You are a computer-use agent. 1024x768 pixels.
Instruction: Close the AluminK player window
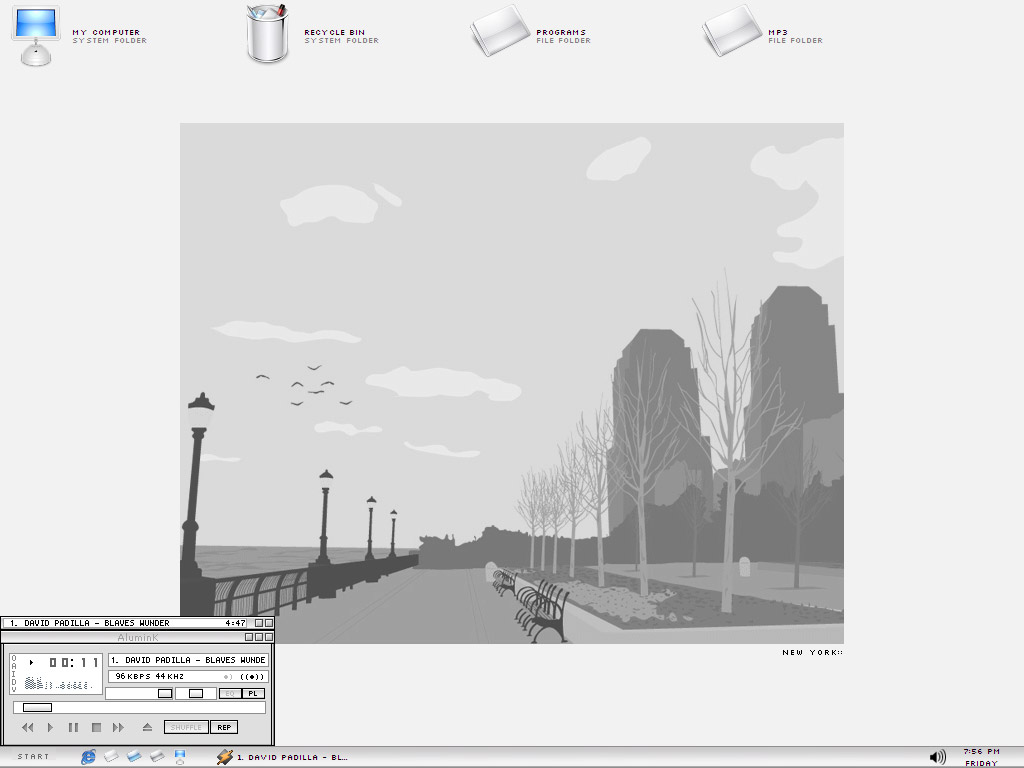pyautogui.click(x=269, y=637)
